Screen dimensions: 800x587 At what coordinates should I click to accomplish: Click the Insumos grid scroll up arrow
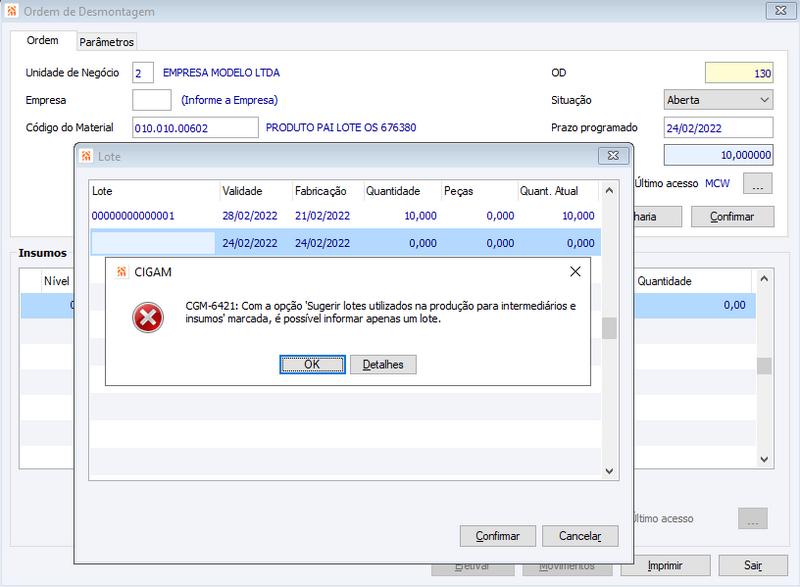764,278
